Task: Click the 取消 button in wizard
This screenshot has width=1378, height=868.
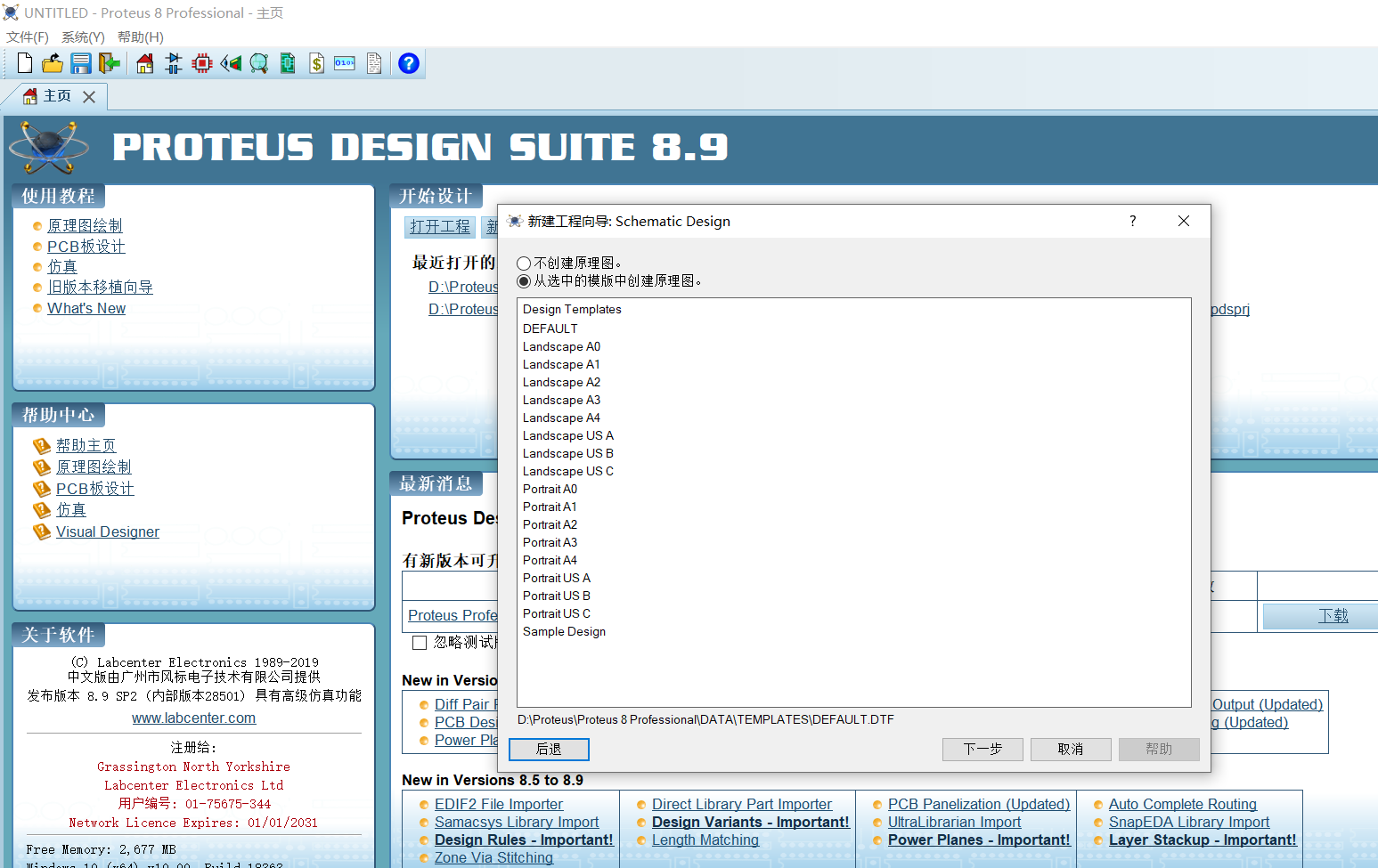Action: point(1071,750)
